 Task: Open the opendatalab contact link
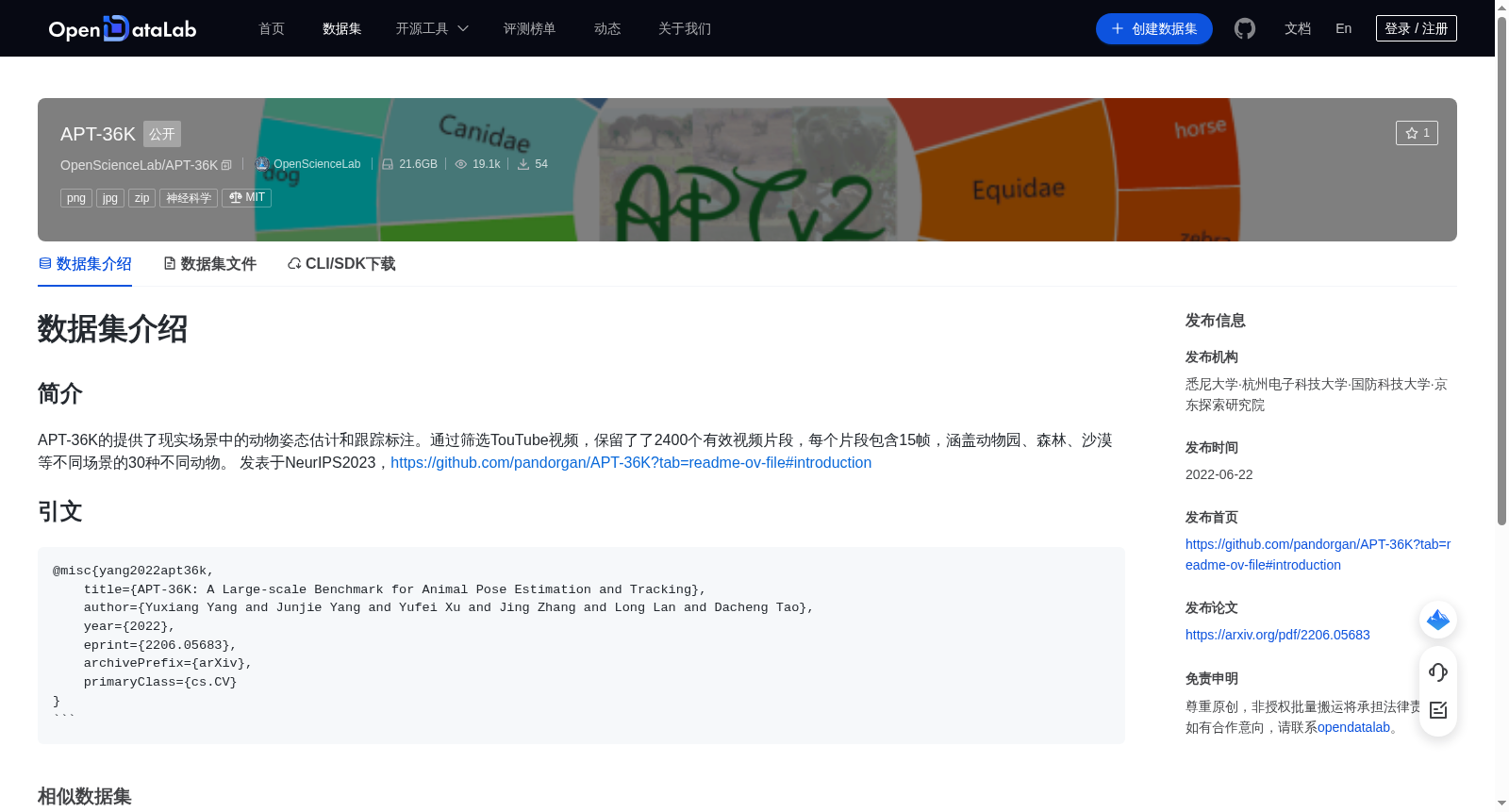click(x=1353, y=727)
